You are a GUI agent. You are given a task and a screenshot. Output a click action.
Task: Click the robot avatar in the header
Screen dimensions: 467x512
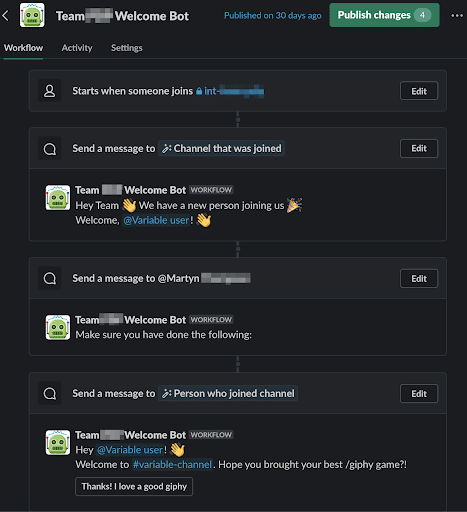point(32,15)
